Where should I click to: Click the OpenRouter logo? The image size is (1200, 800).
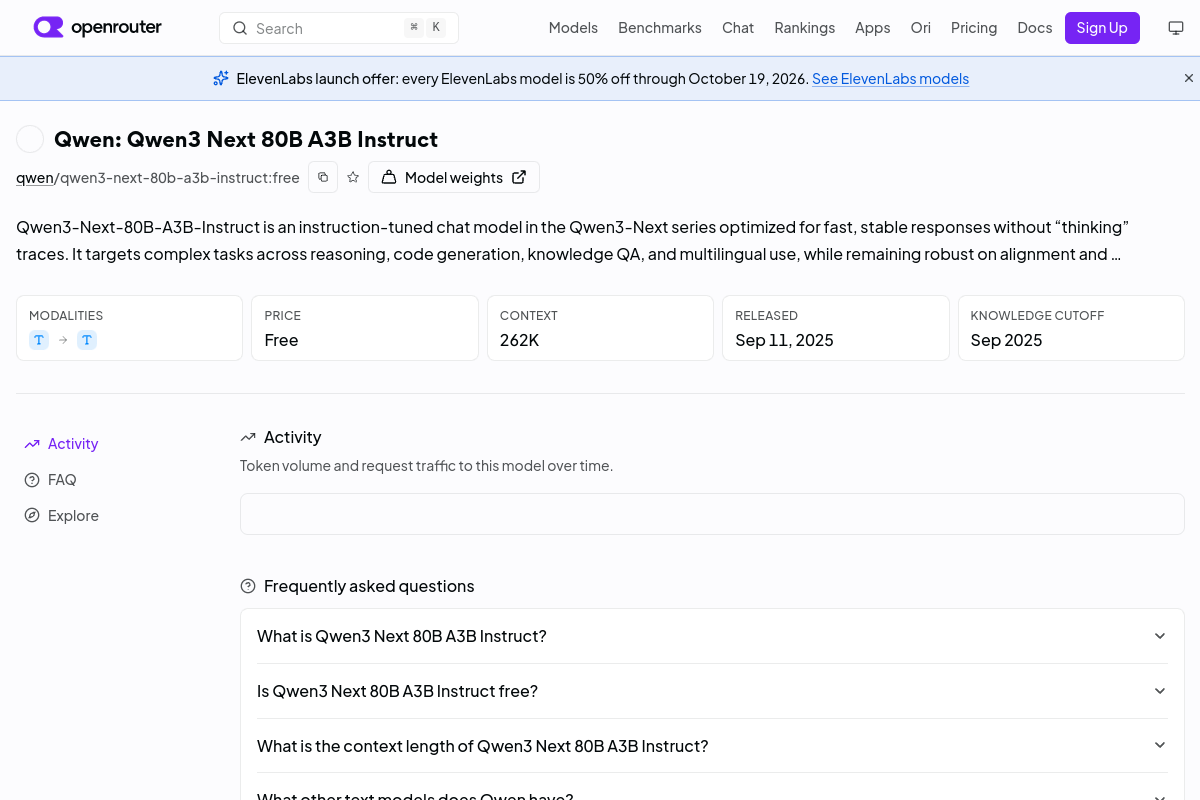(x=97, y=28)
